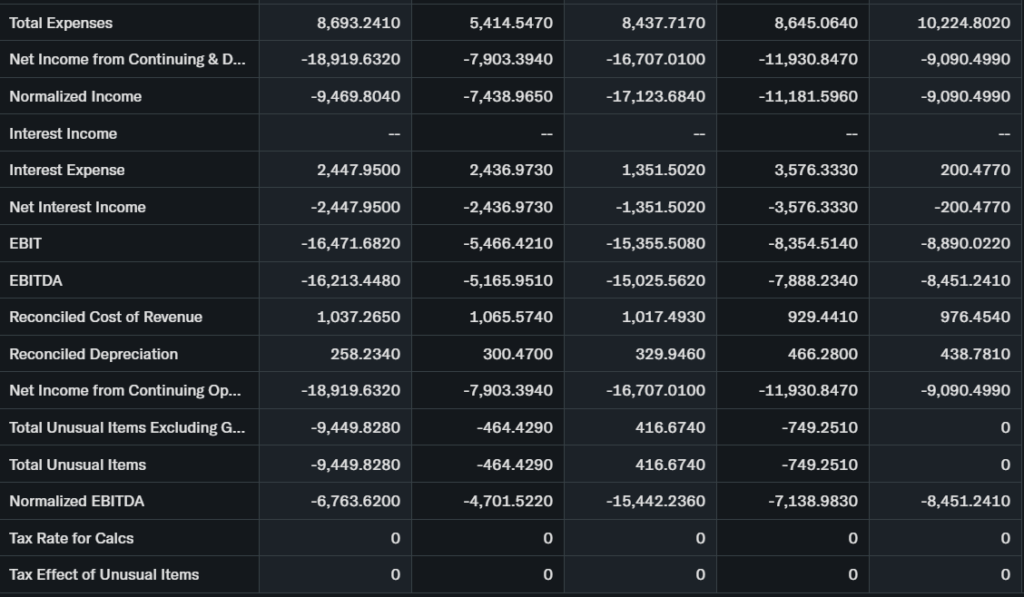Click the Tax Effect of Unusual Items label
Image resolution: width=1024 pixels, height=597 pixels.
pyautogui.click(x=104, y=575)
